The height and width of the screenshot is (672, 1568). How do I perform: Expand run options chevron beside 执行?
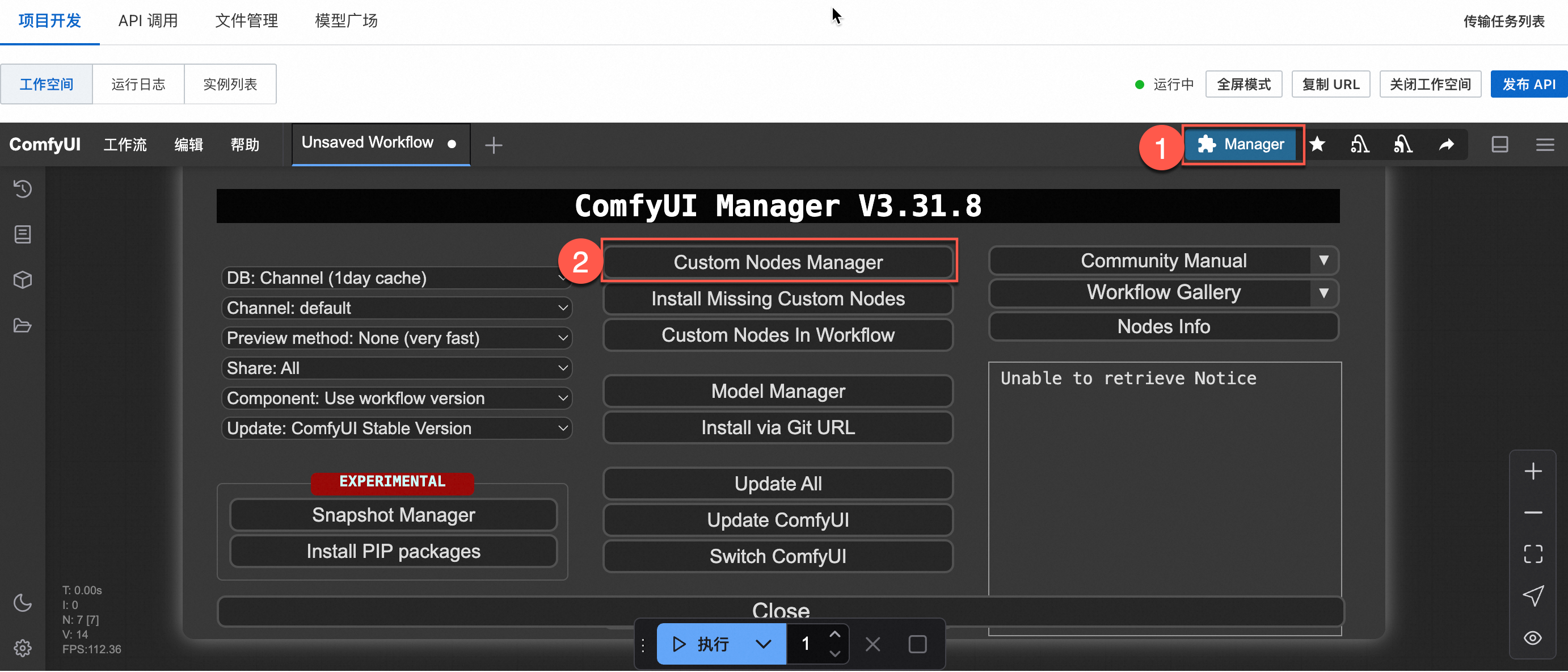tap(762, 644)
